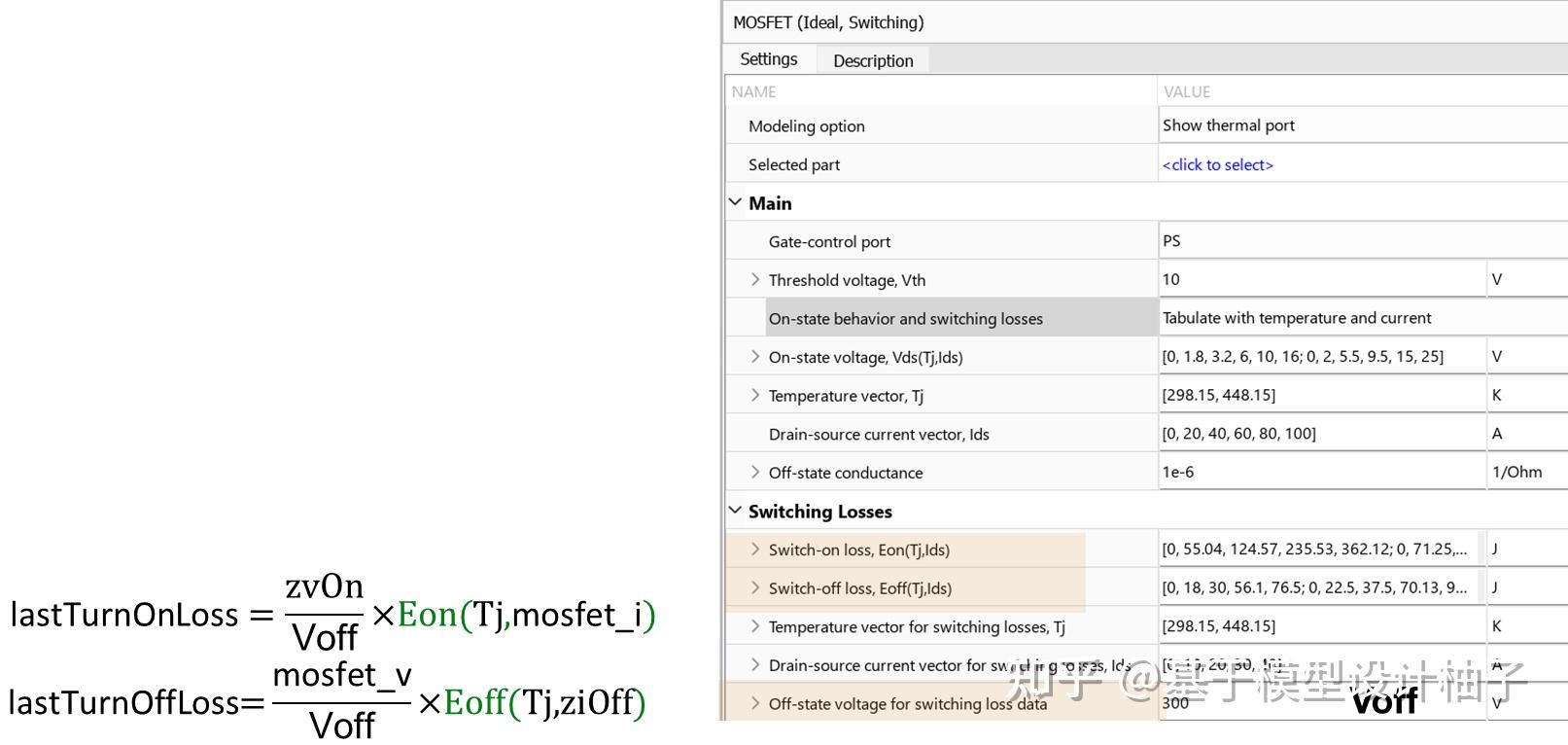Expand the Threshold voltage, Vth row
1568x745 pixels.
[755, 279]
